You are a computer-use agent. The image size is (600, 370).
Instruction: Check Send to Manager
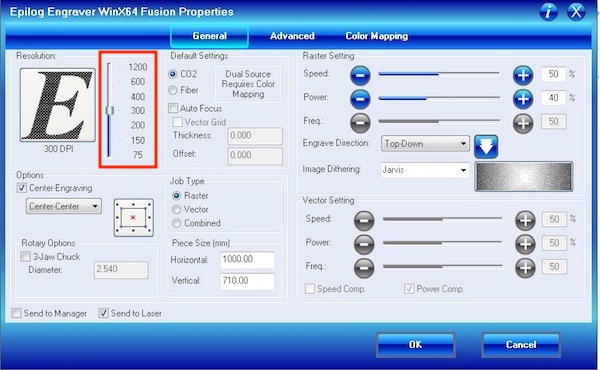coord(16,313)
